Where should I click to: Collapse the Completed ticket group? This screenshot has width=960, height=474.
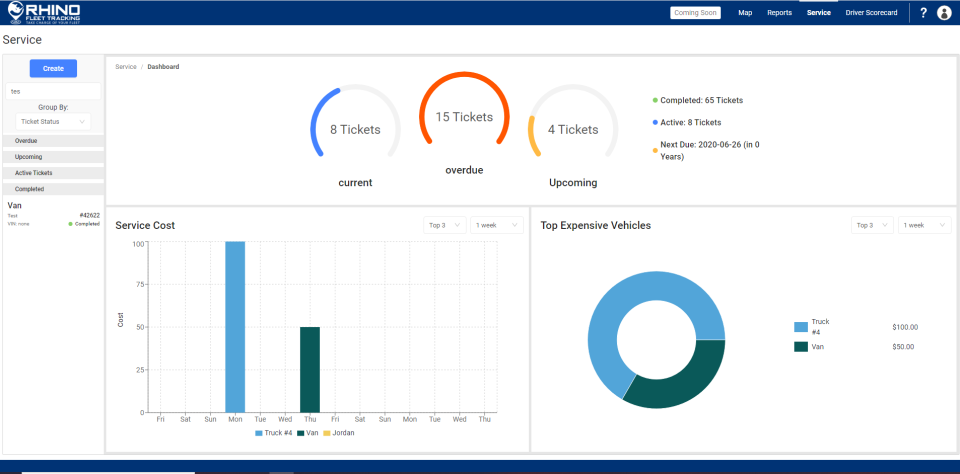[x=53, y=189]
